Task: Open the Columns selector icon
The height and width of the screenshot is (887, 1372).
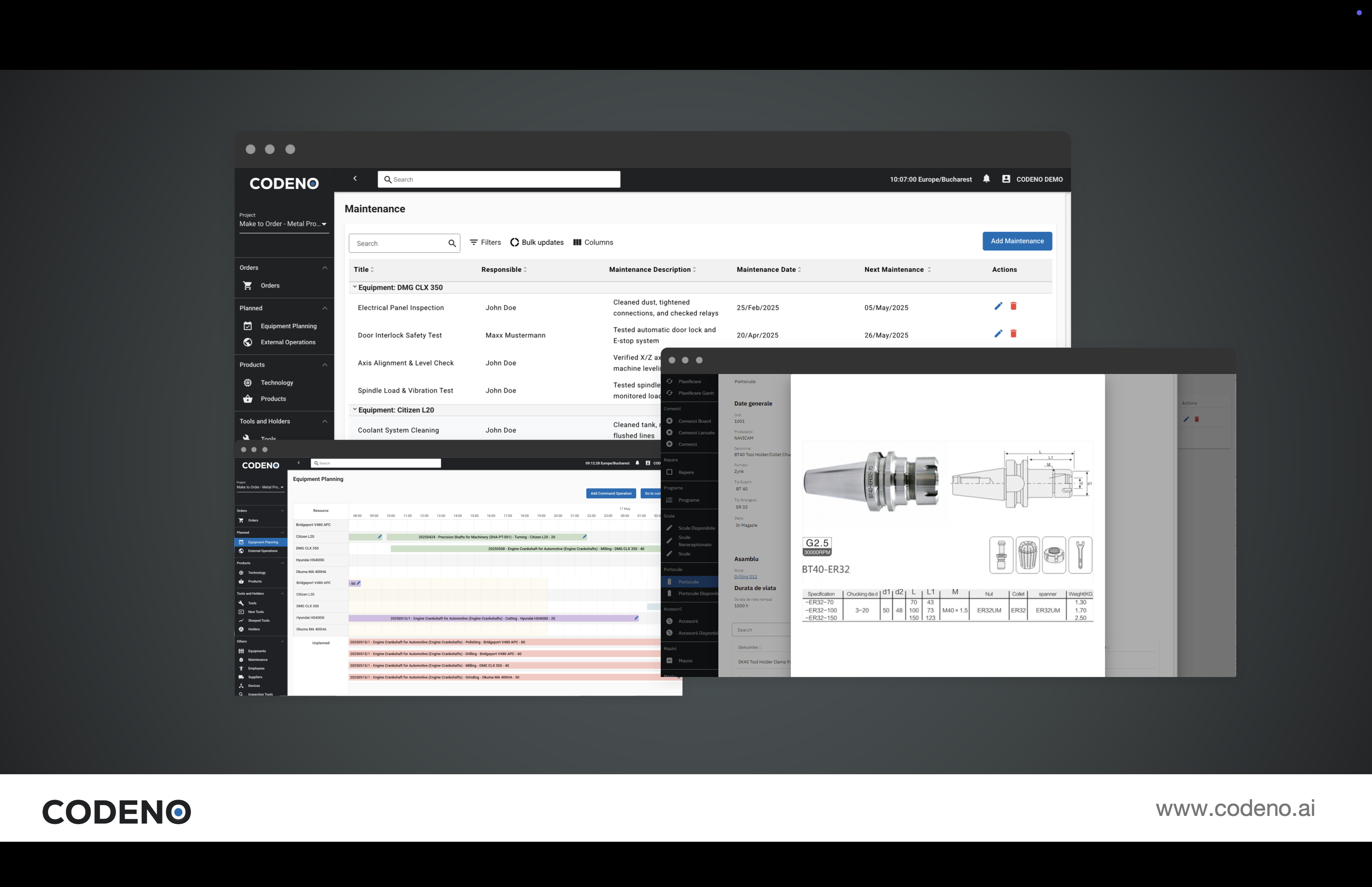Action: tap(577, 243)
